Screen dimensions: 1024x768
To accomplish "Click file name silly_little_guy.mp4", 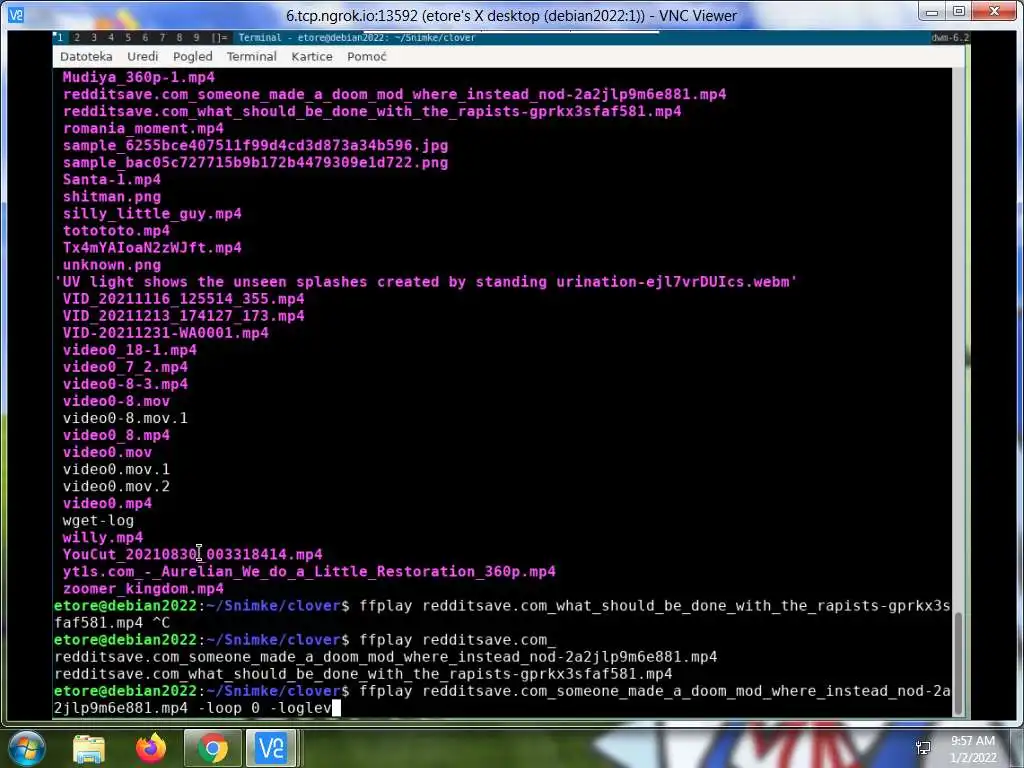I will [152, 214].
